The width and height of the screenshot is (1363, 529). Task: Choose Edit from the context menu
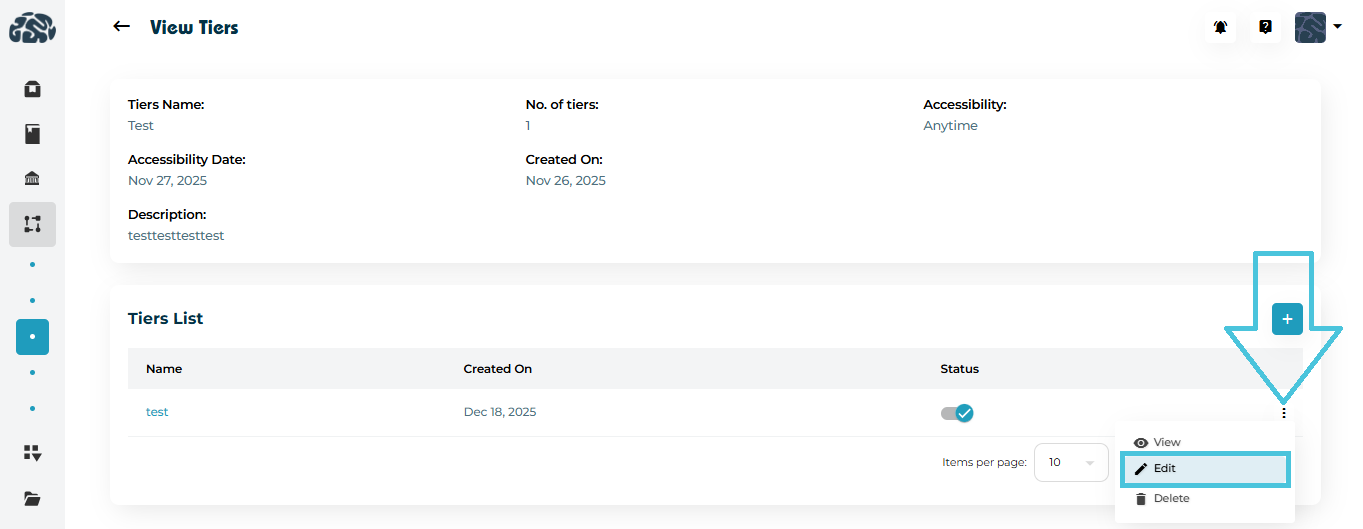pos(1164,468)
